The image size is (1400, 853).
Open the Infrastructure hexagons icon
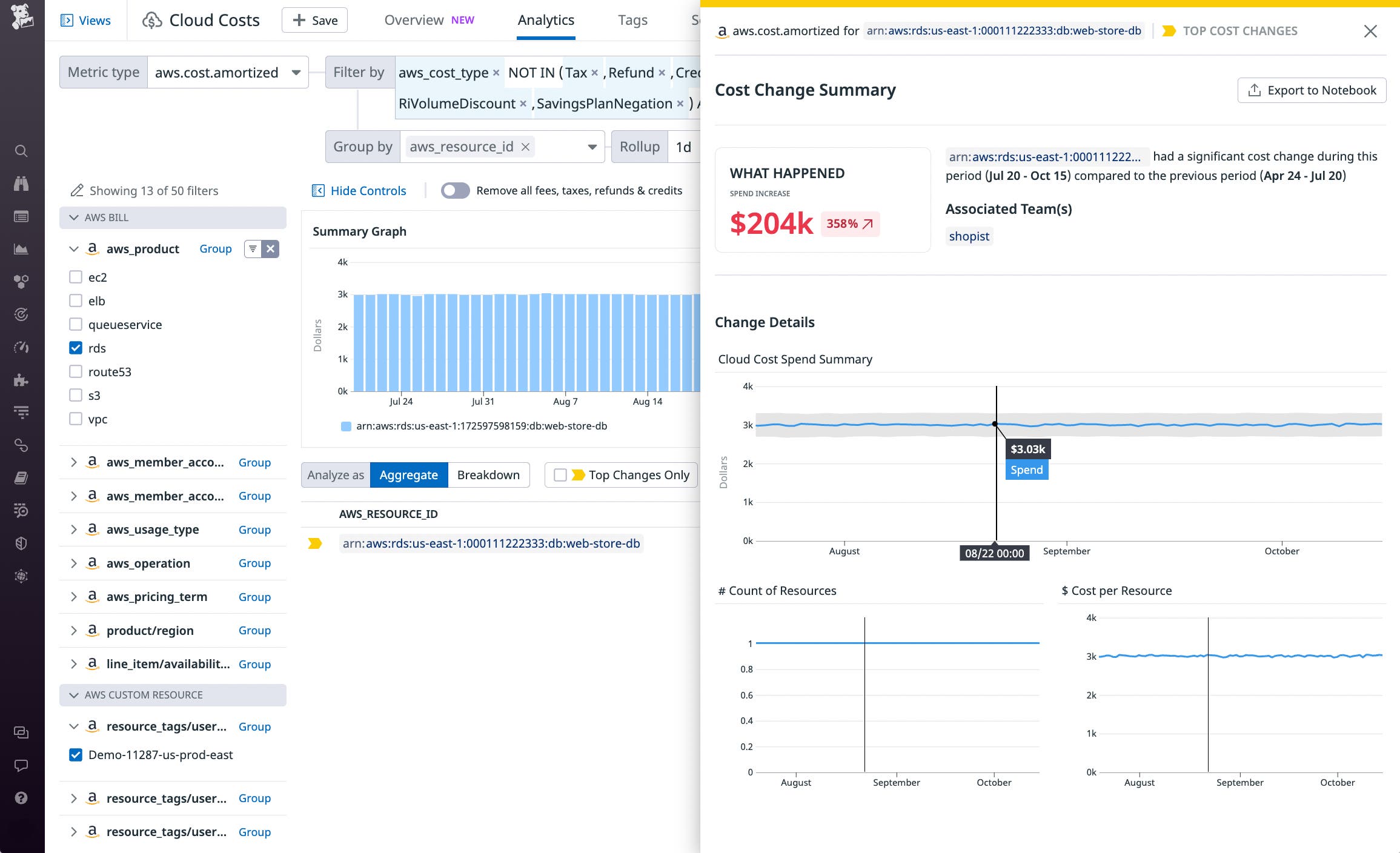coord(21,280)
